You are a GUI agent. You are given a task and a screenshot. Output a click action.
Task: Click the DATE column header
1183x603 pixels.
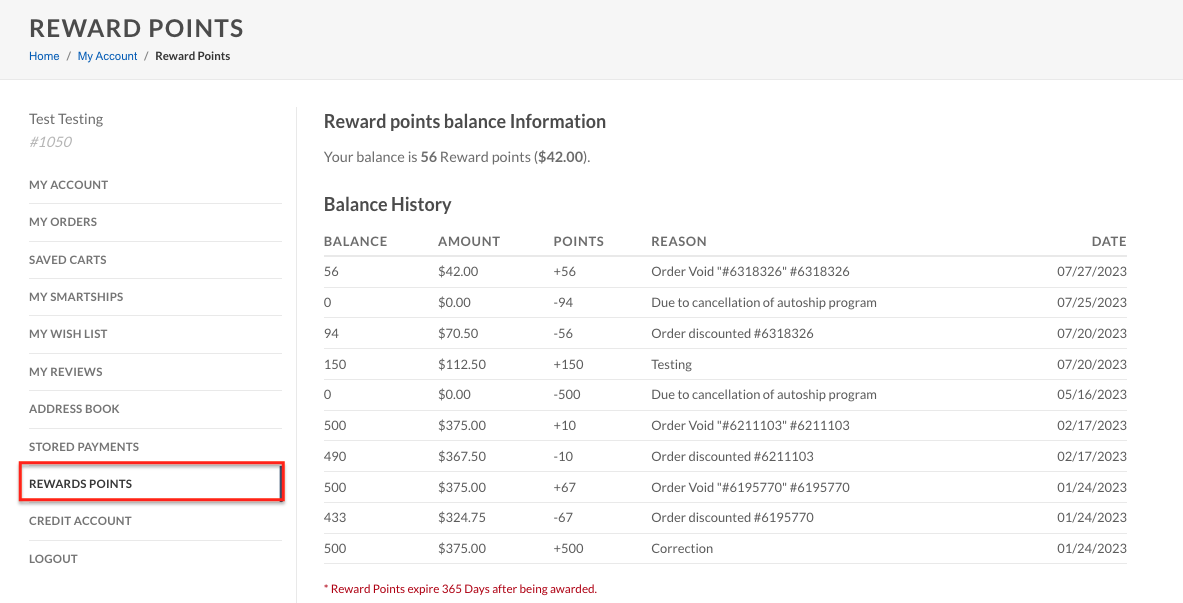coord(1109,241)
